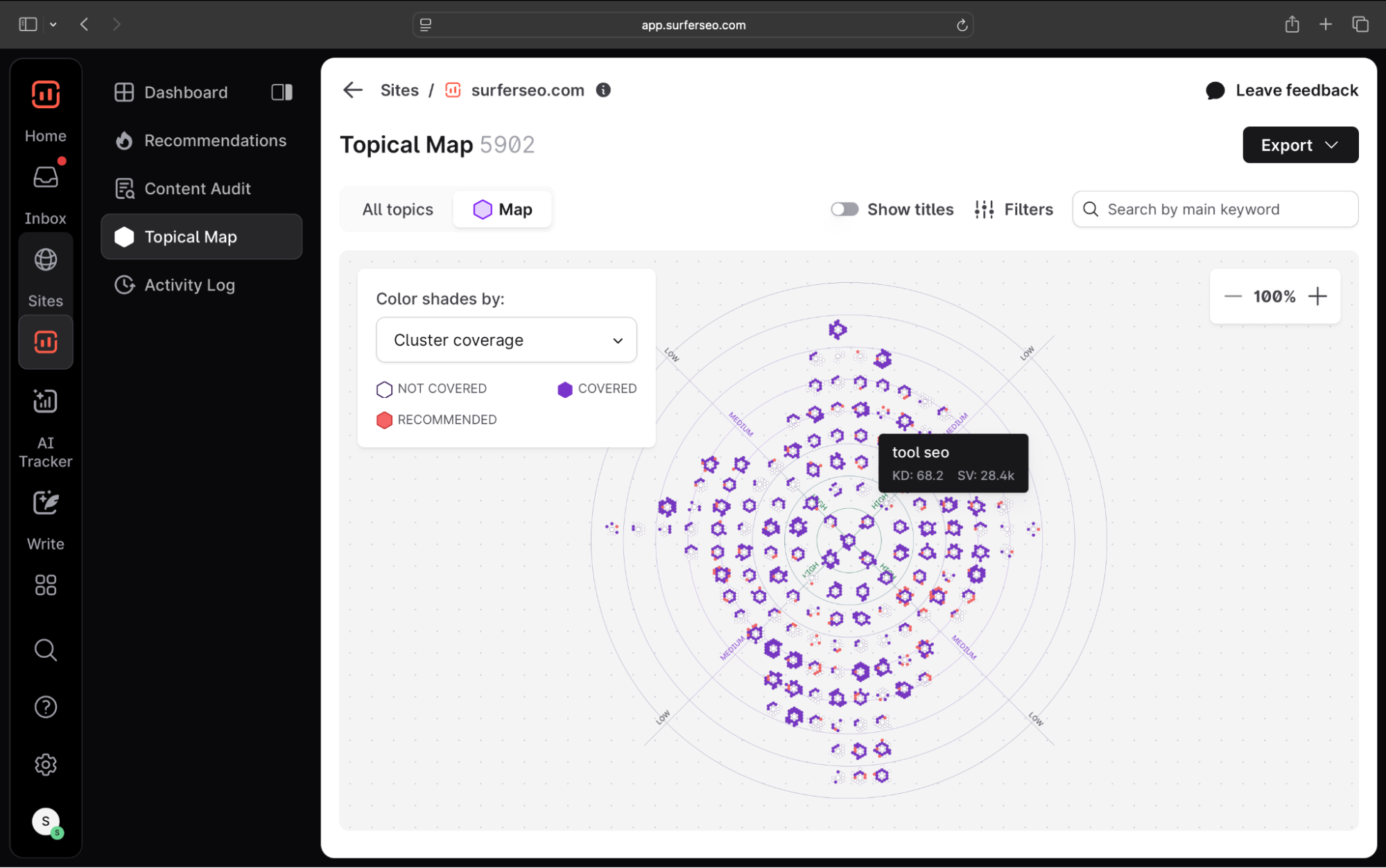Toggle the Recommended legend filter

tap(437, 419)
